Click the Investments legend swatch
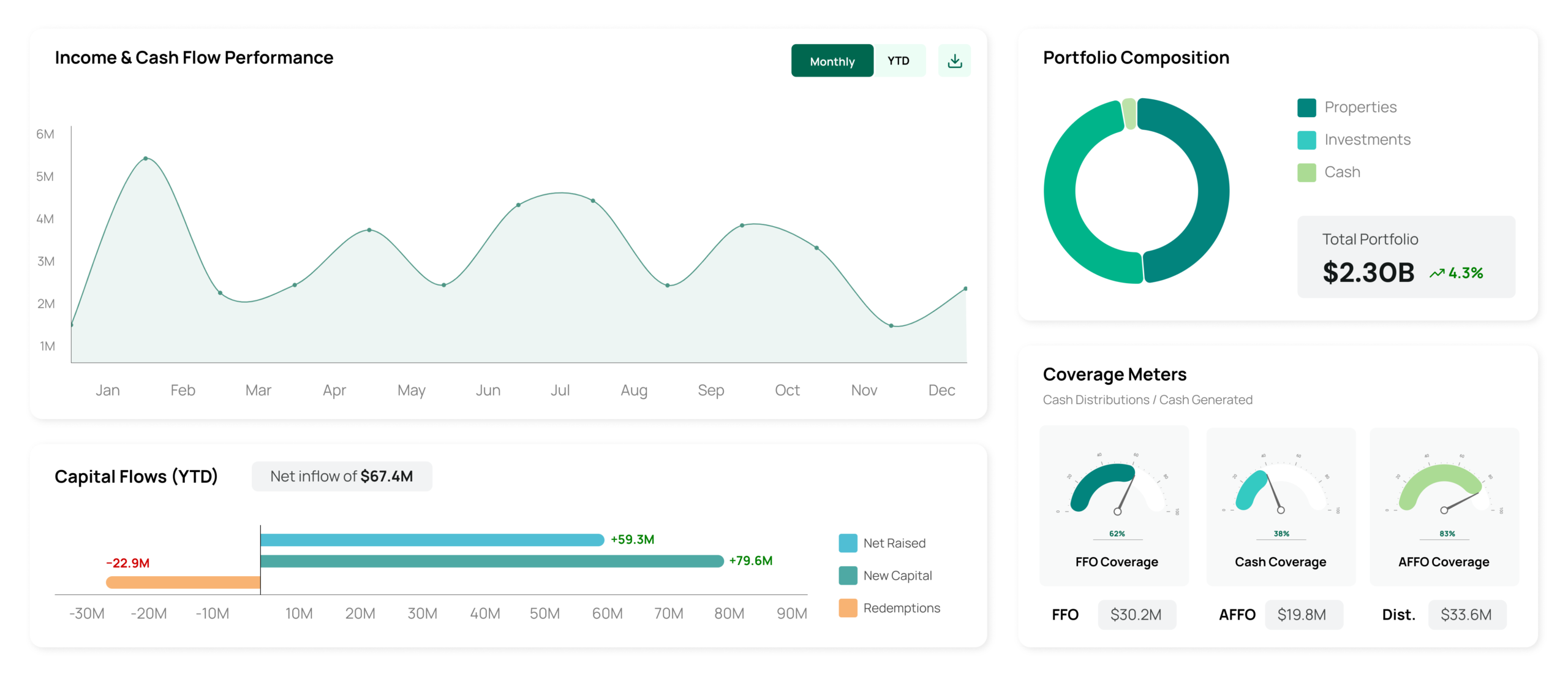 (x=1306, y=140)
